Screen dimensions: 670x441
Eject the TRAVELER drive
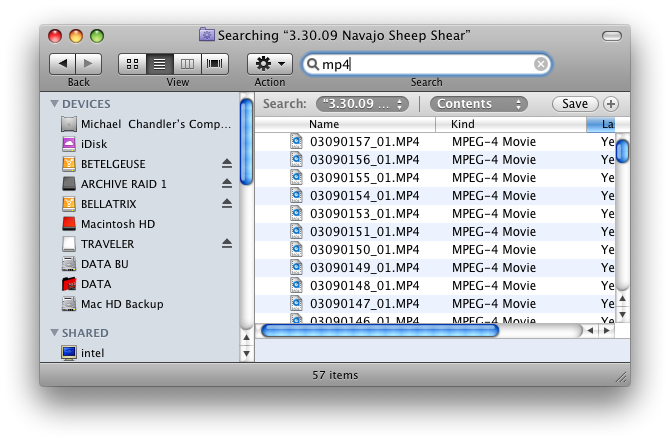tap(226, 244)
